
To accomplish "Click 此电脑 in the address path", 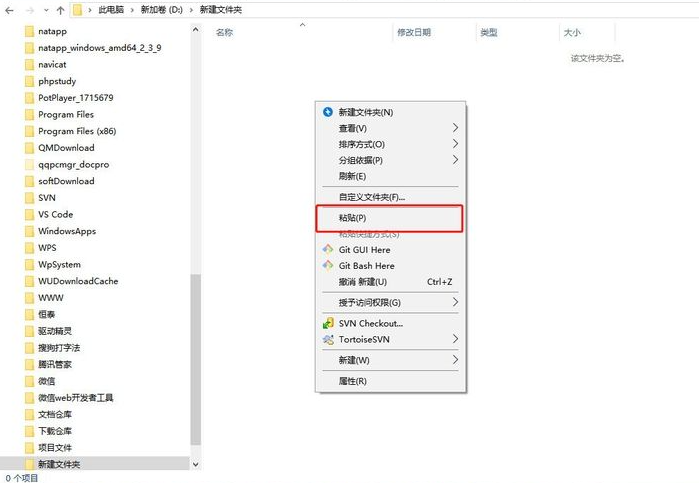I will (x=111, y=10).
